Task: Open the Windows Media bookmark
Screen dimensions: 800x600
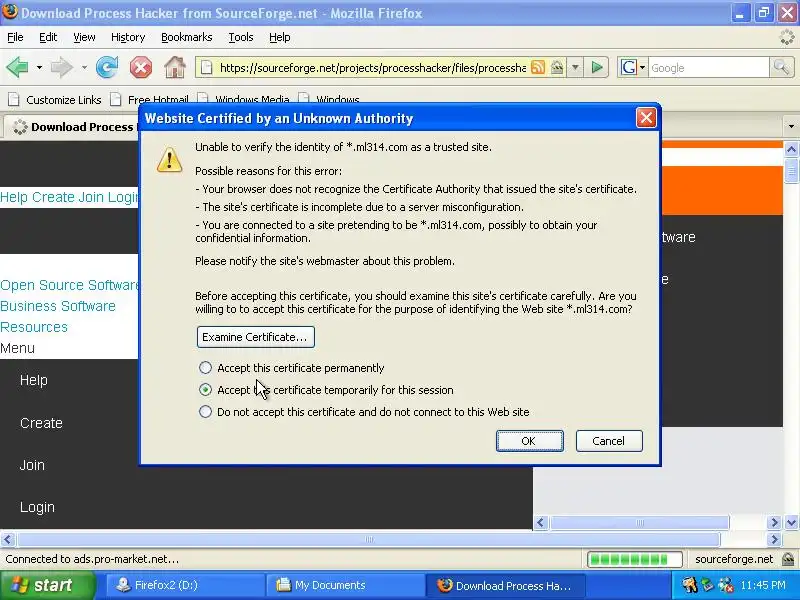Action: pos(244,99)
